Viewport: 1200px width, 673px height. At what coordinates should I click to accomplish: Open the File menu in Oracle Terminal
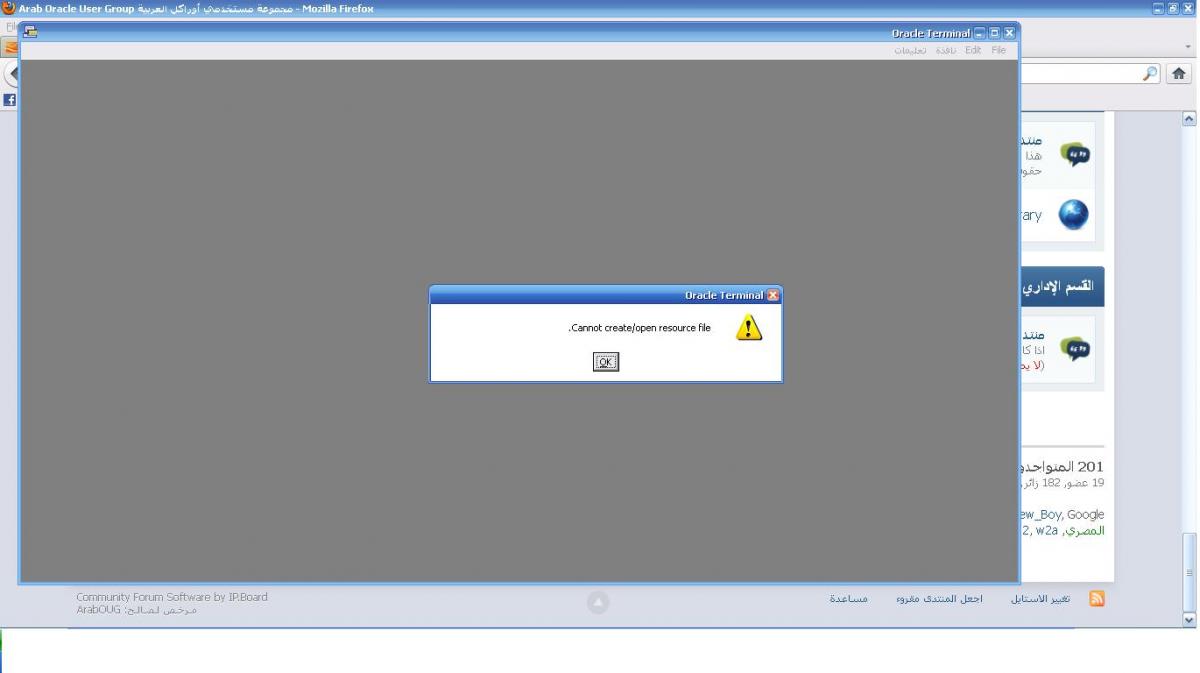click(998, 50)
